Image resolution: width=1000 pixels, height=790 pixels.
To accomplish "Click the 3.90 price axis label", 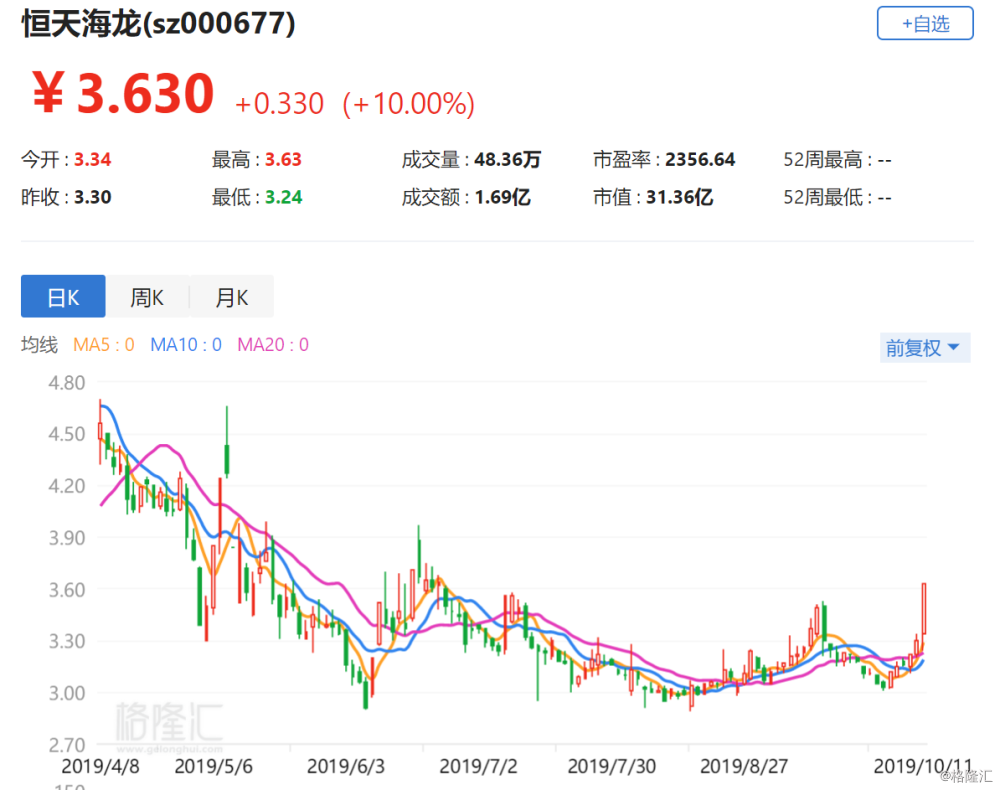I will 67,538.
